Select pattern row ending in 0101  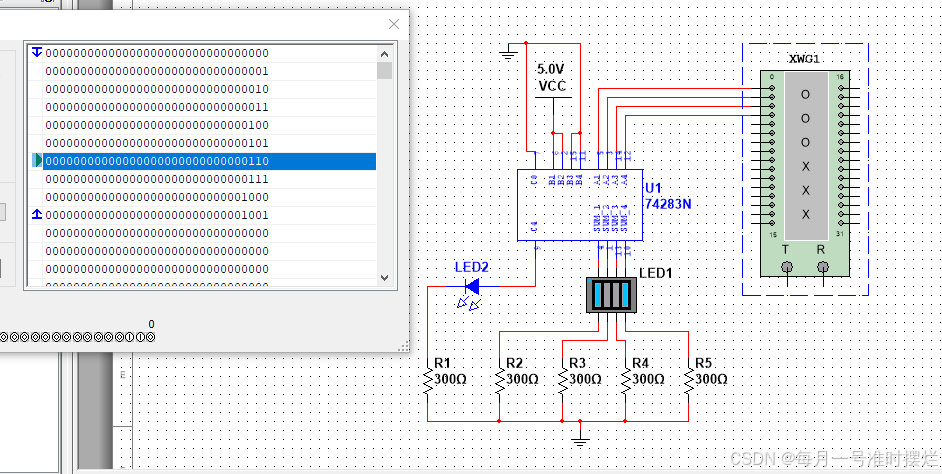click(210, 143)
